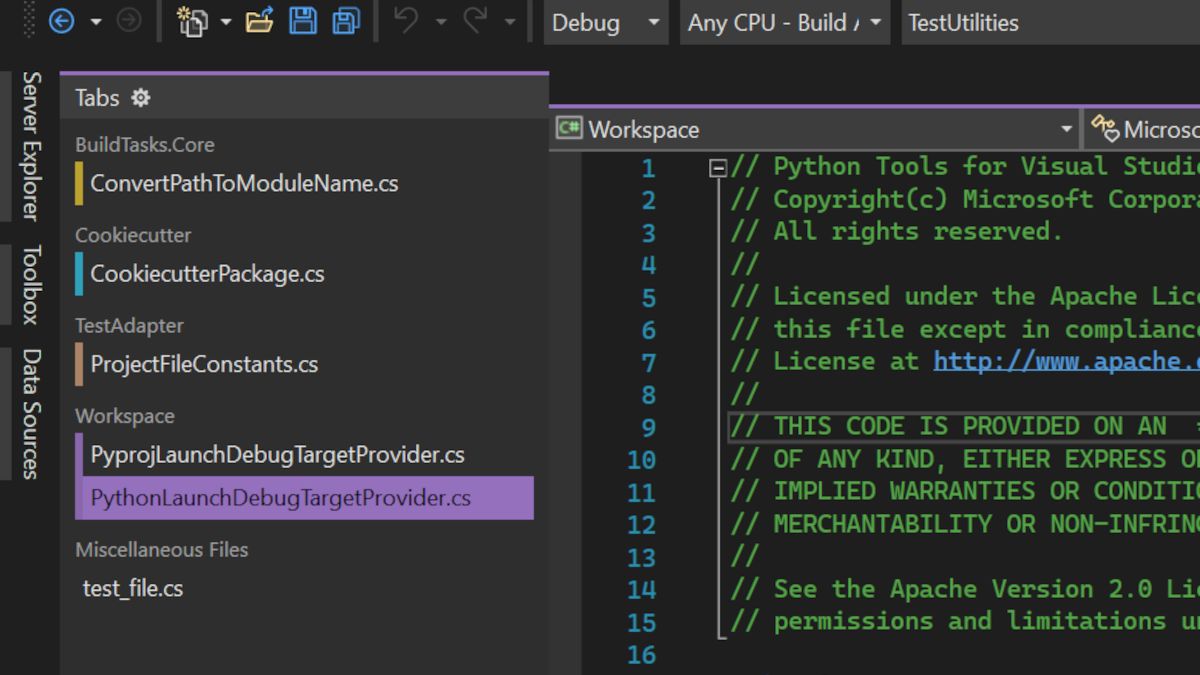
Task: Open ConvertPathToModuleName.cs tab
Action: click(244, 183)
